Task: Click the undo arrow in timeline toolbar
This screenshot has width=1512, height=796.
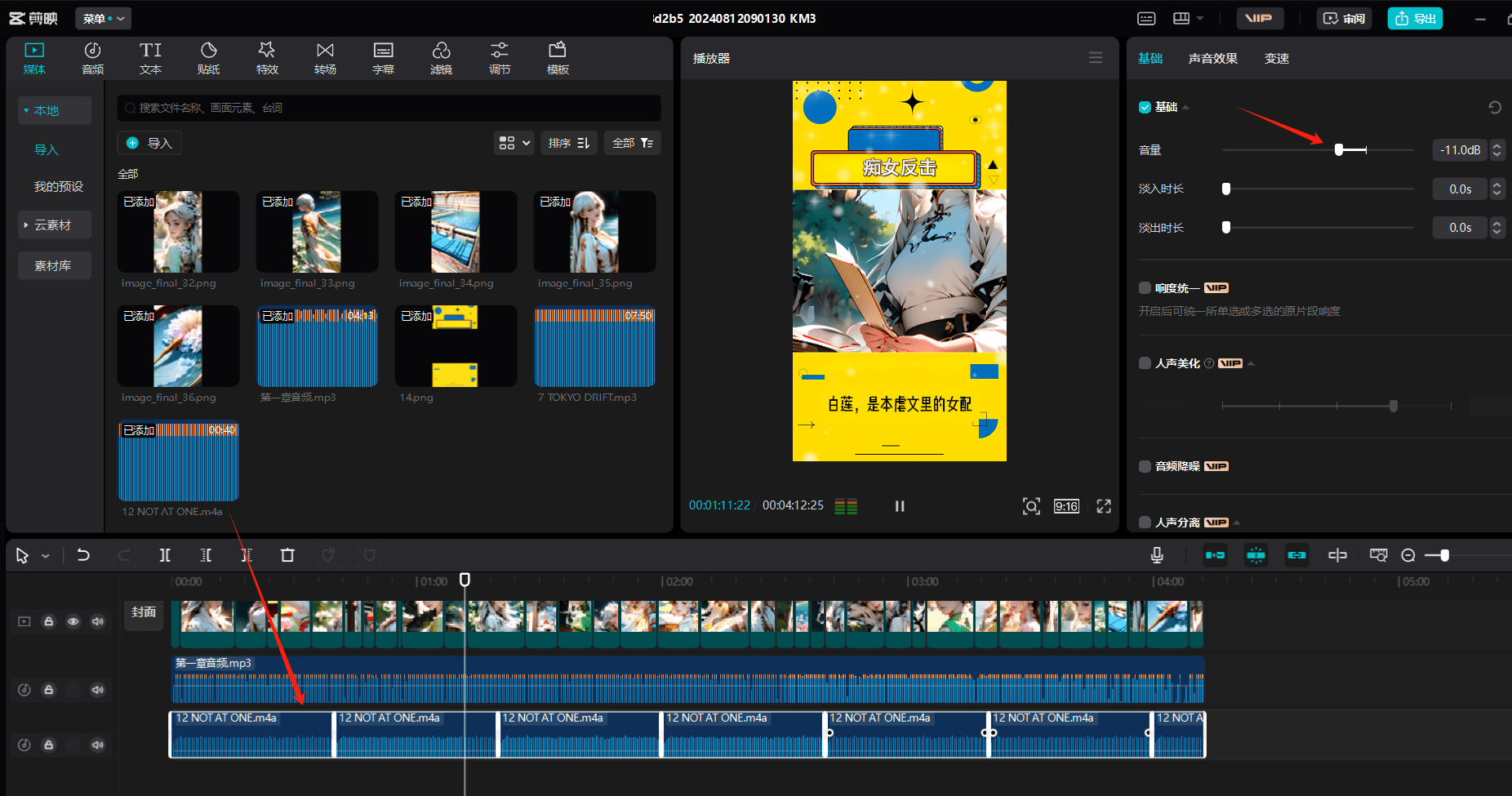Action: tap(83, 555)
